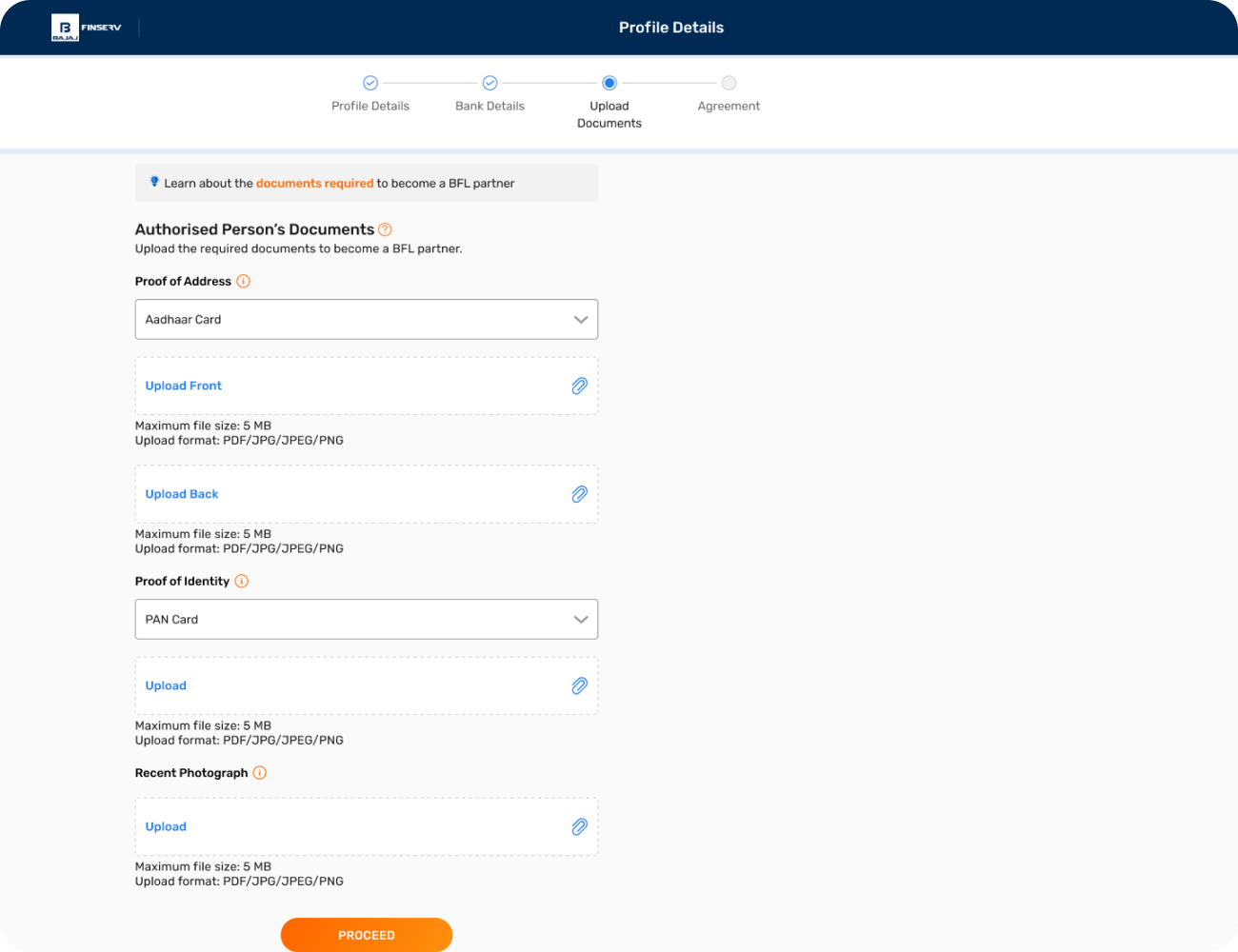Viewport: 1238px width, 952px height.
Task: Open the Proof of Address info icon
Action: (x=243, y=281)
